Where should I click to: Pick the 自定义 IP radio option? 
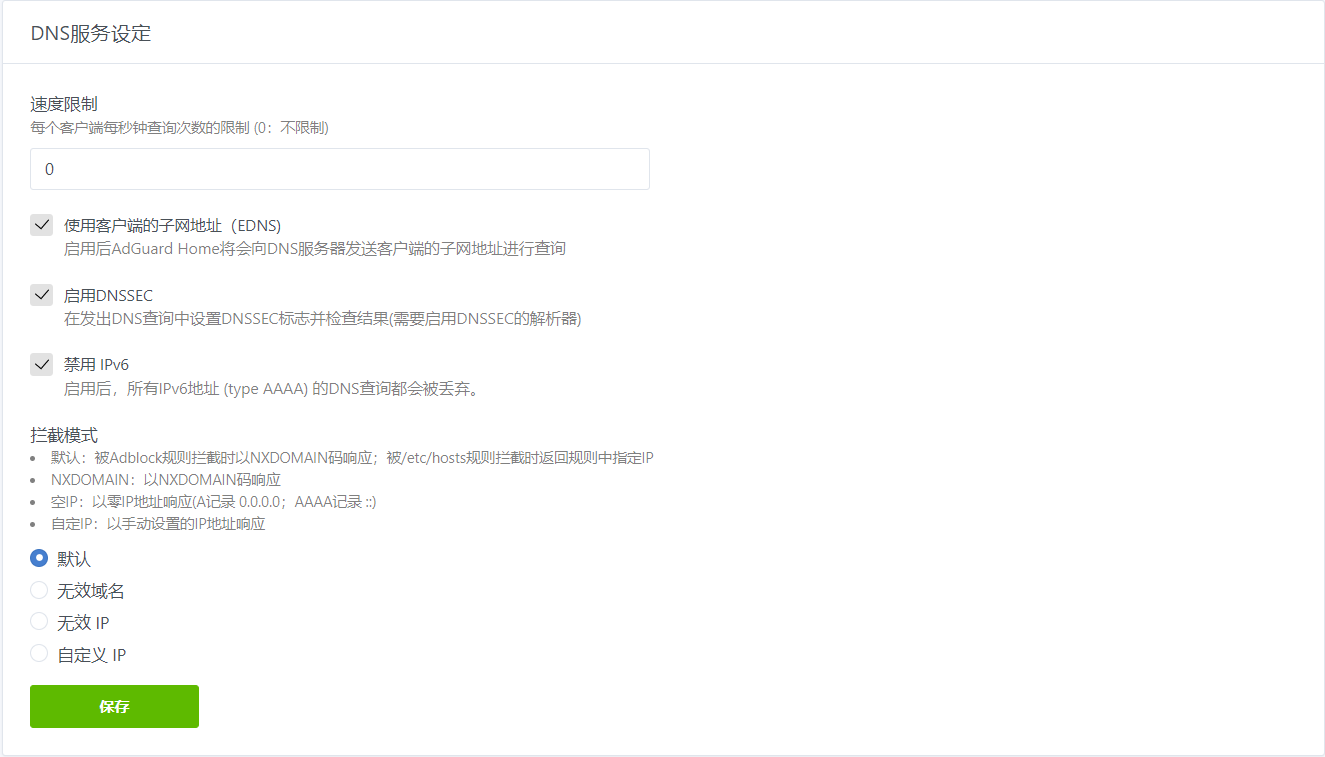pos(39,654)
